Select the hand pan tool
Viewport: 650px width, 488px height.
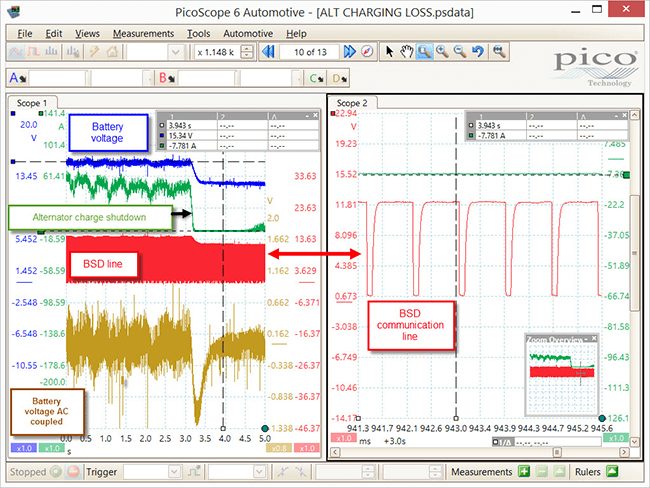point(407,52)
